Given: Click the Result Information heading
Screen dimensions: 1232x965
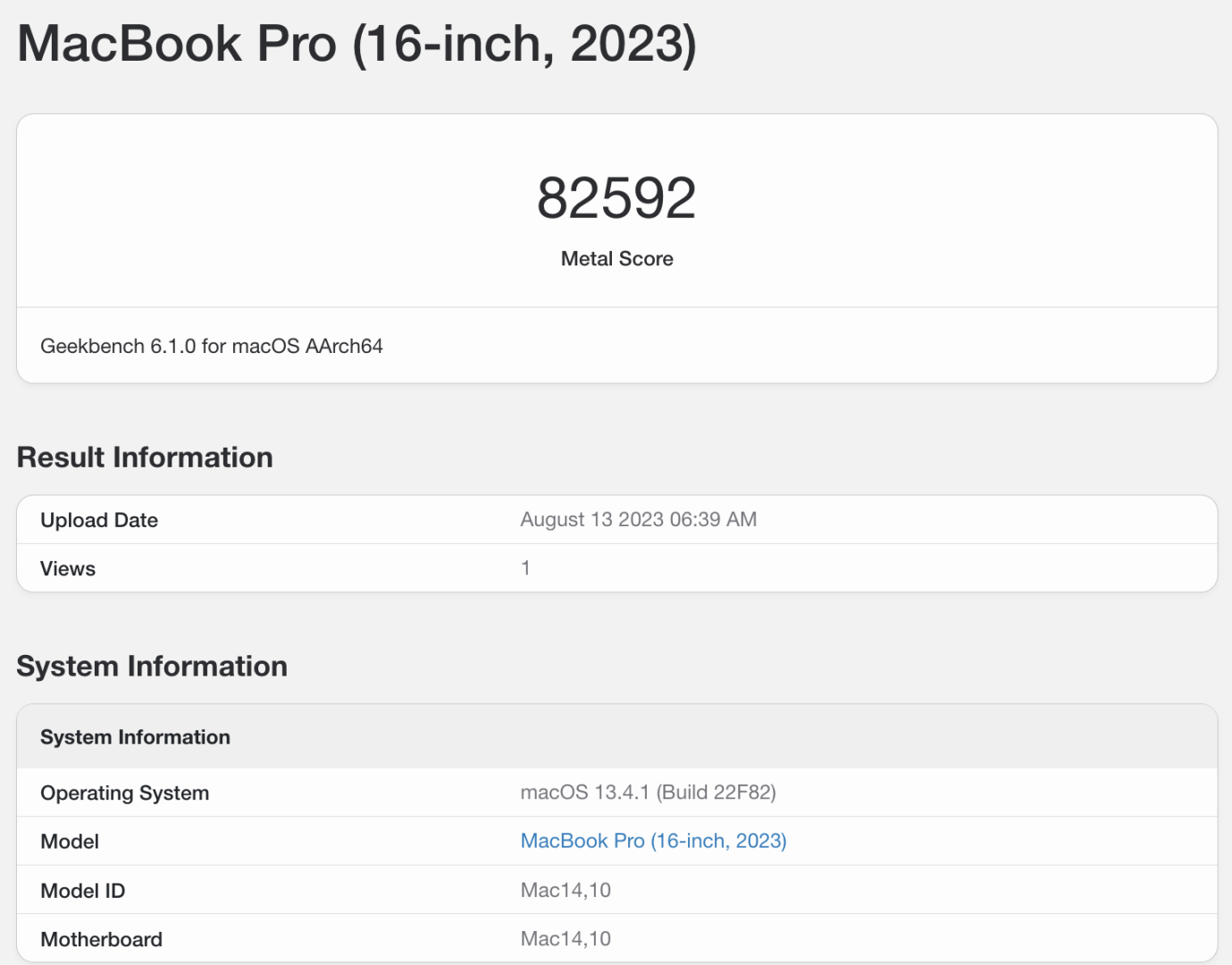Looking at the screenshot, I should (145, 457).
